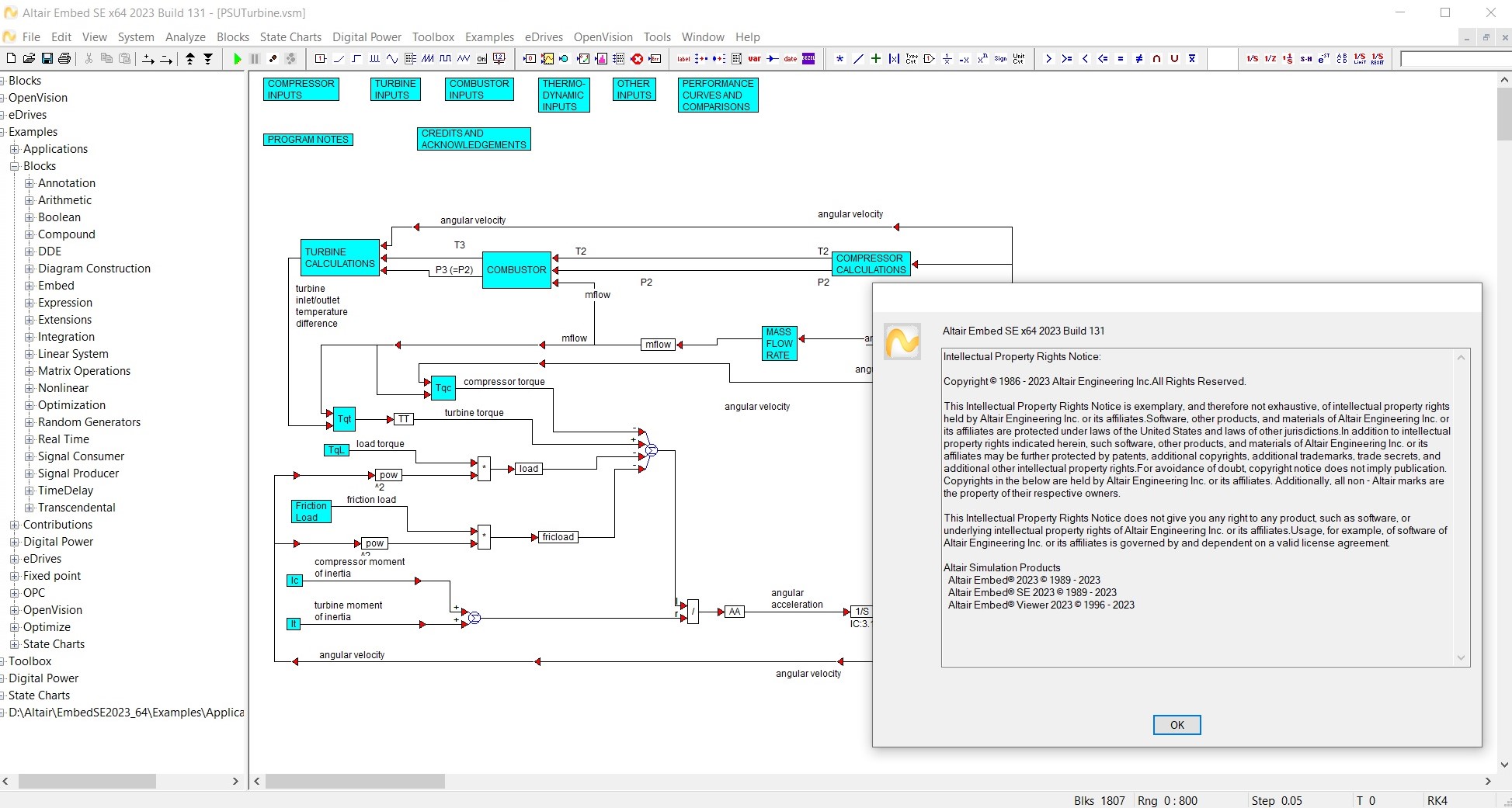The width and height of the screenshot is (1512, 808).
Task: Open the PROGRAM NOTES block
Action: (308, 140)
